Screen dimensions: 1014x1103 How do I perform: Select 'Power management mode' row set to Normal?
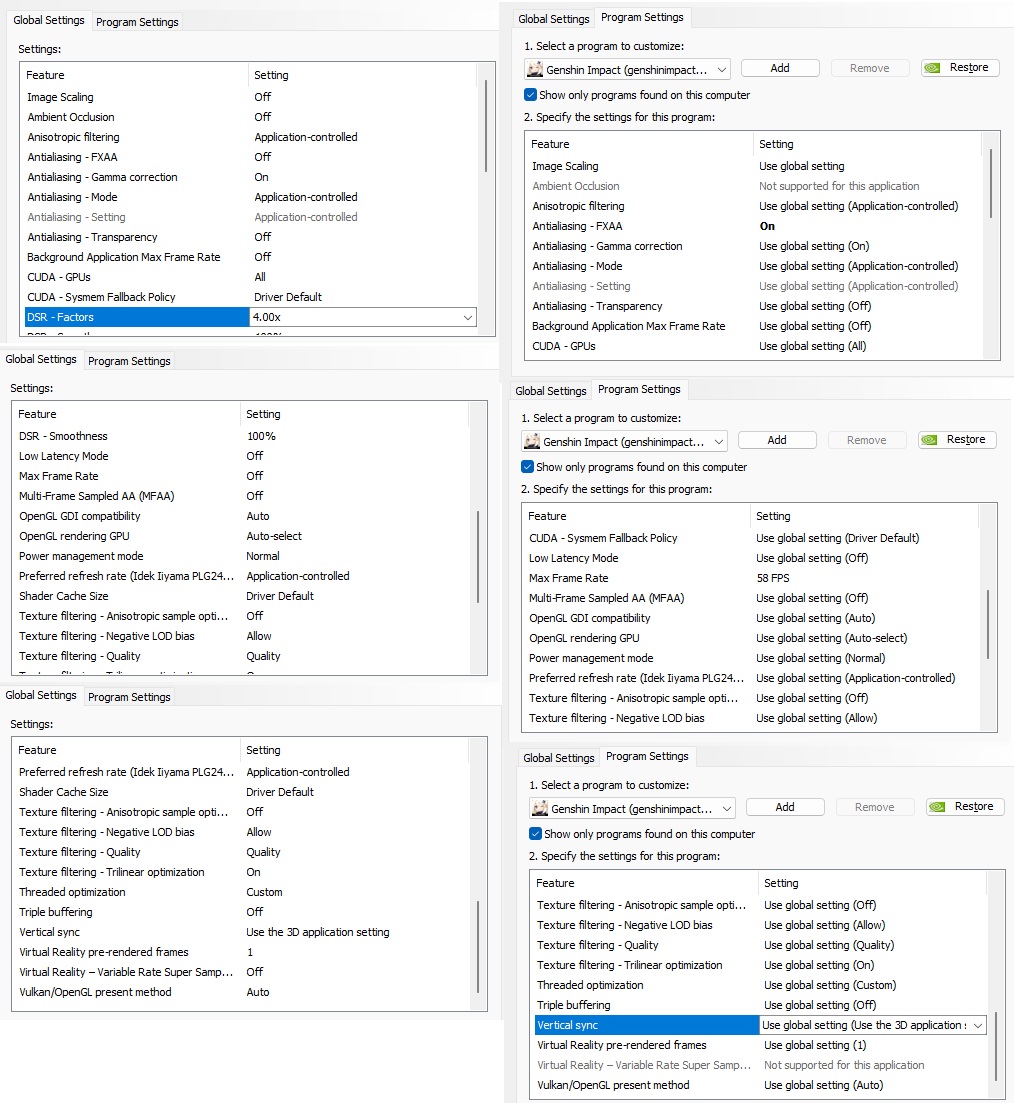[243, 556]
